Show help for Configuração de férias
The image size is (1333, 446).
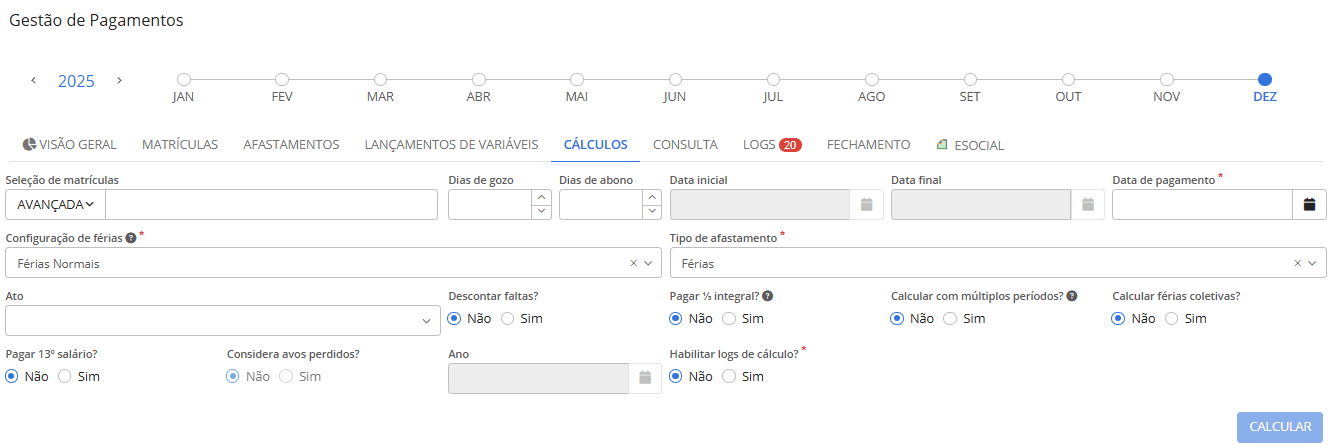pyautogui.click(x=131, y=238)
